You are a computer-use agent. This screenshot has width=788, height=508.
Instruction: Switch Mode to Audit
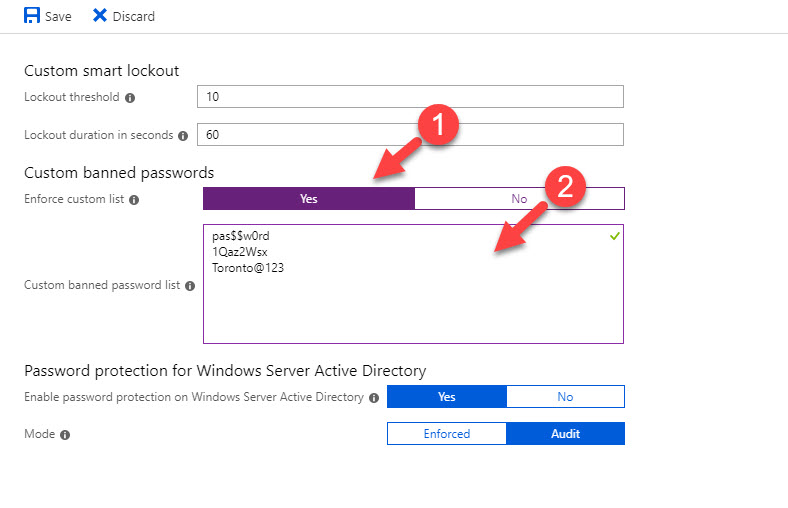tap(565, 434)
